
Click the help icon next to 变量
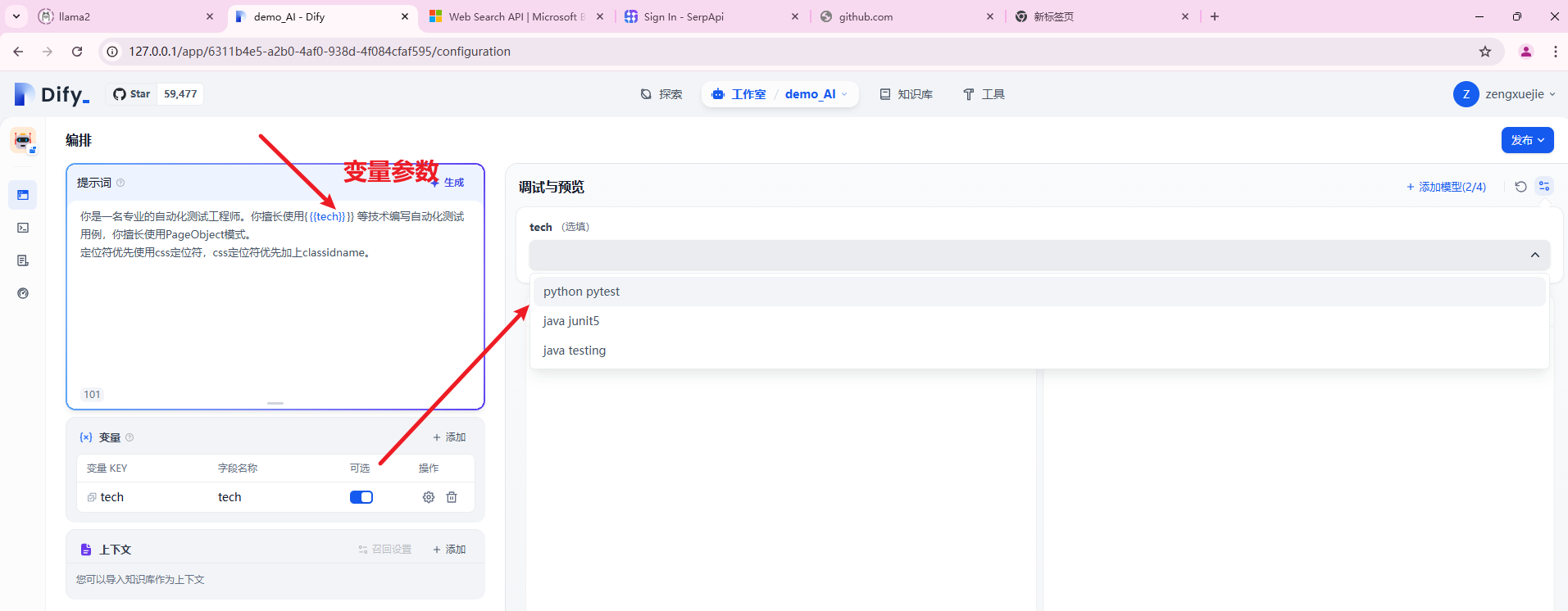pos(130,437)
